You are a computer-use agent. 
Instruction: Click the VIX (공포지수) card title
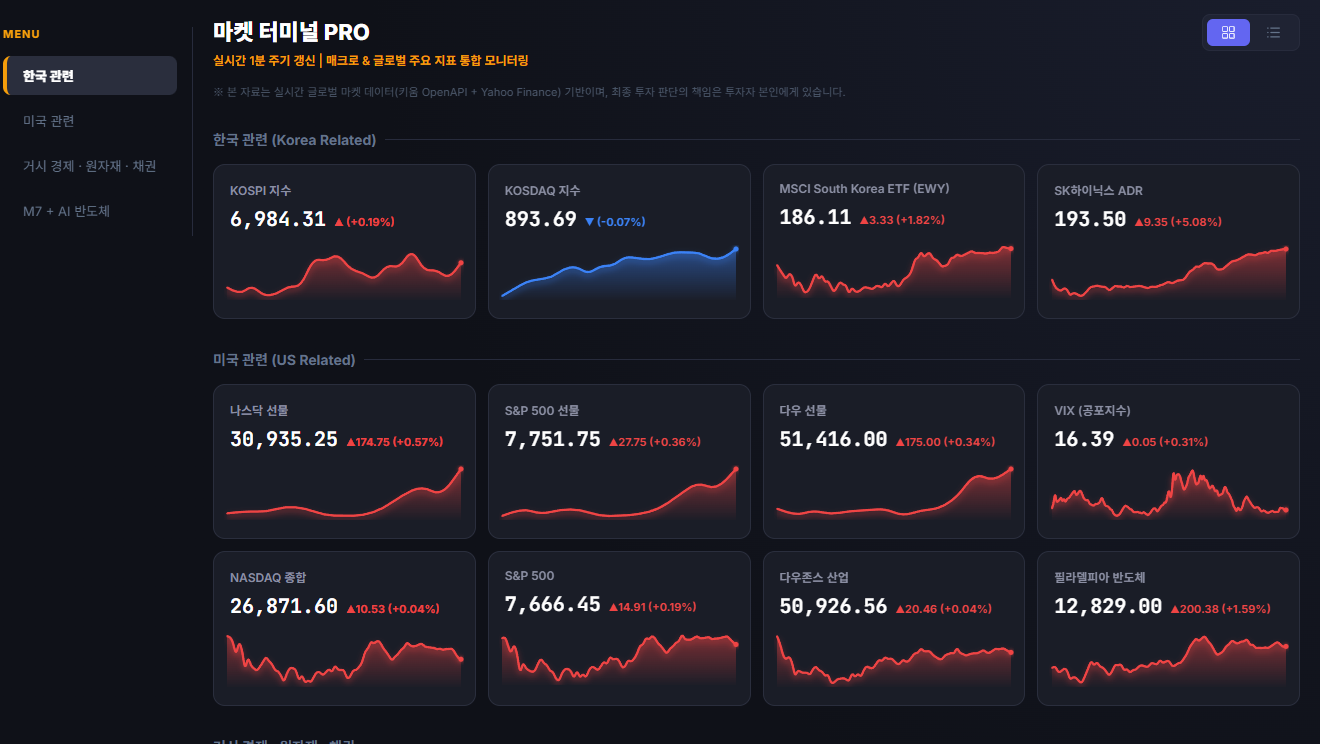tap(1092, 411)
